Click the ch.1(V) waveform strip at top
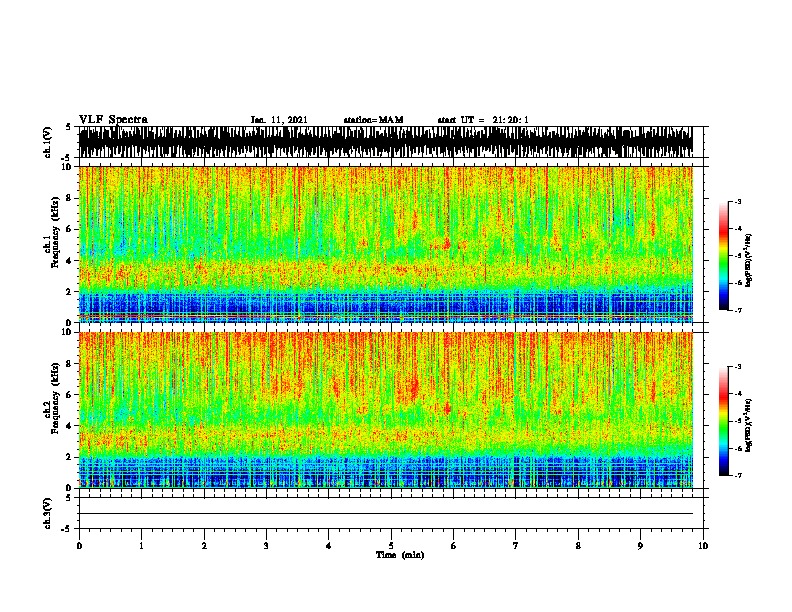 [386, 142]
